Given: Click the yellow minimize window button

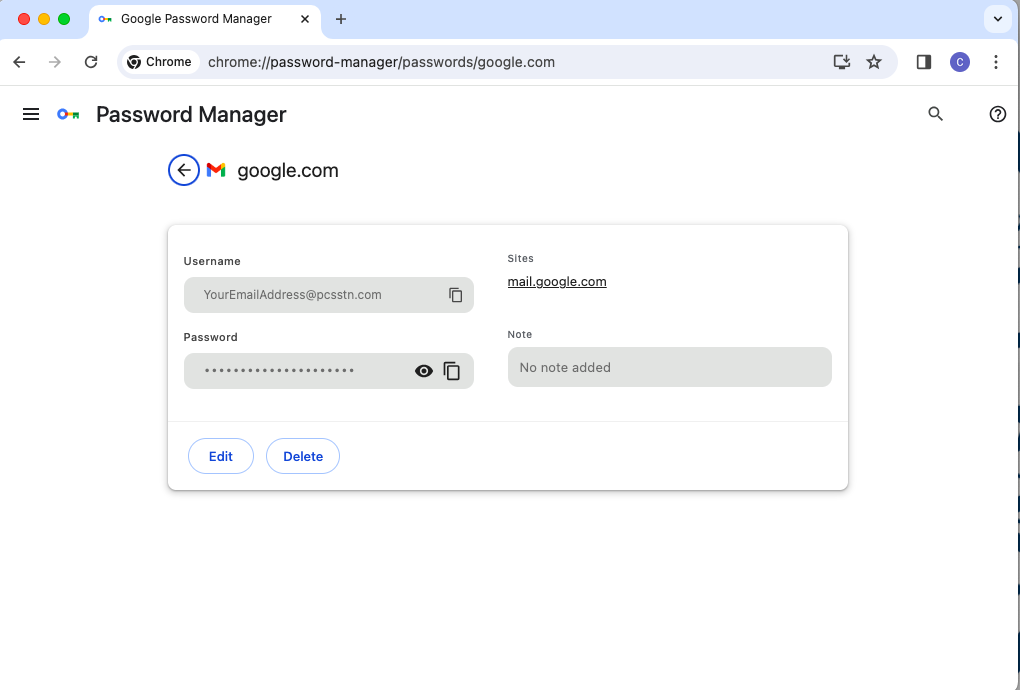Looking at the screenshot, I should (x=44, y=19).
